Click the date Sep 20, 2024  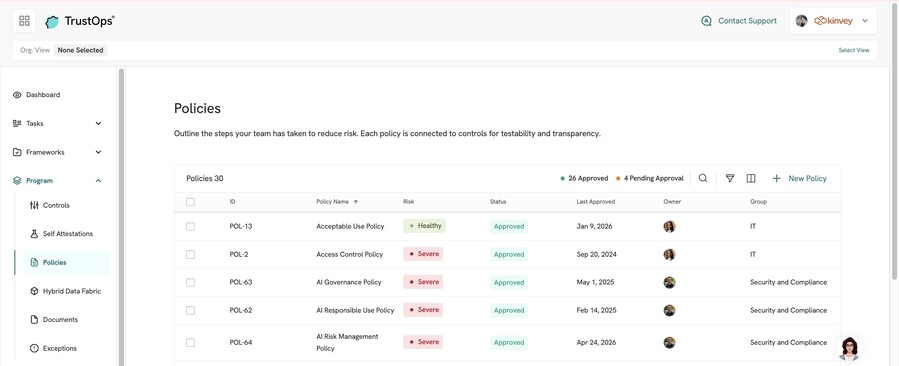[x=596, y=254]
